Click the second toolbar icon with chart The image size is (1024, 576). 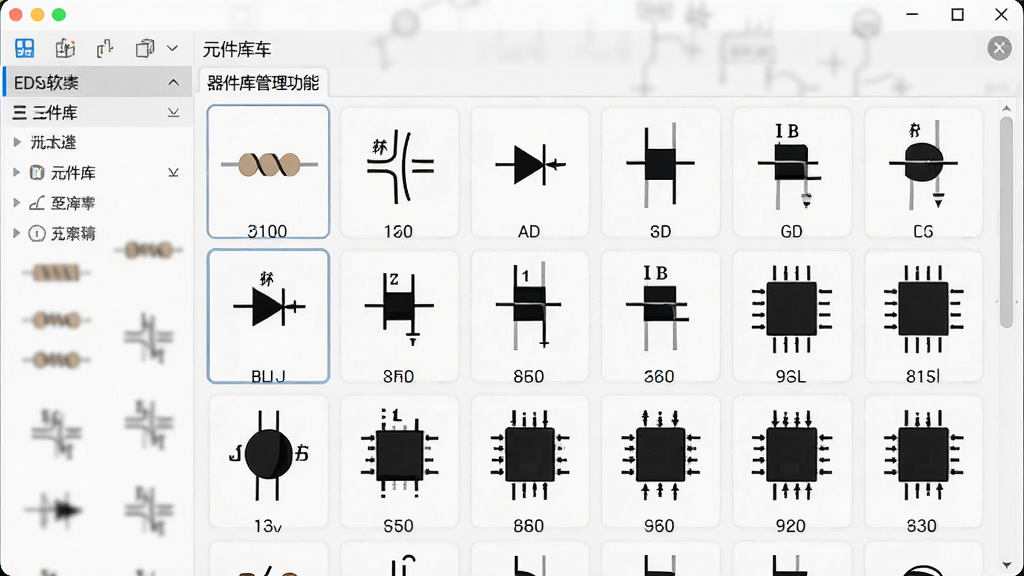(x=65, y=48)
